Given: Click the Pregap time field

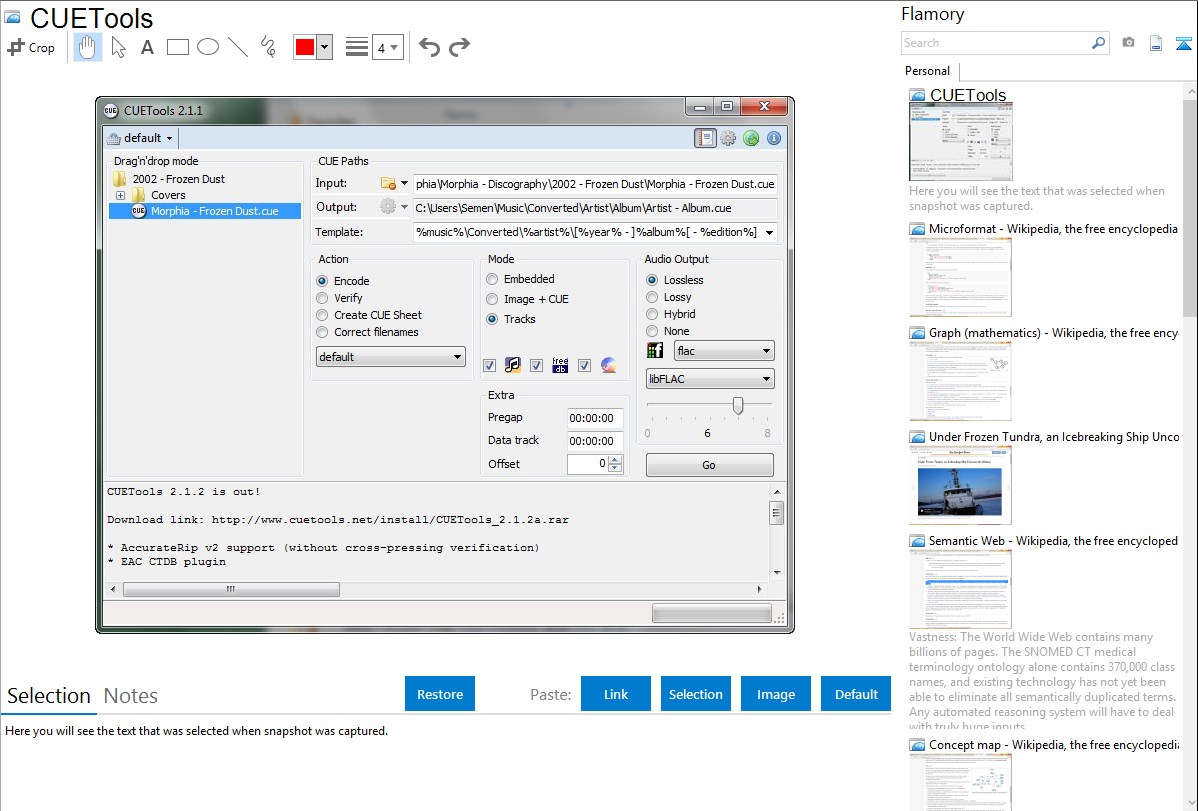Looking at the screenshot, I should [595, 418].
